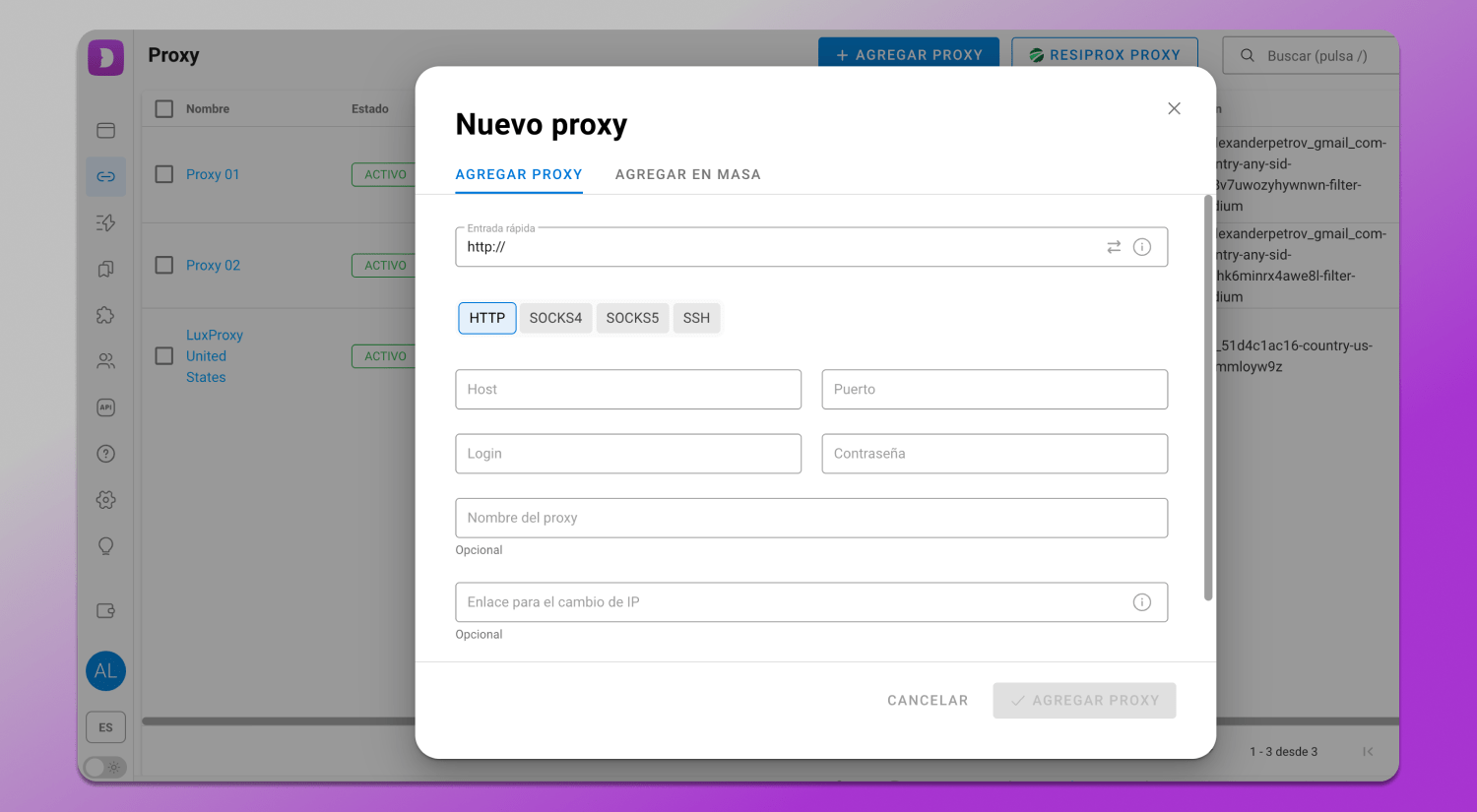Check the Proxy 01 row checkbox
1477x812 pixels.
click(x=164, y=174)
